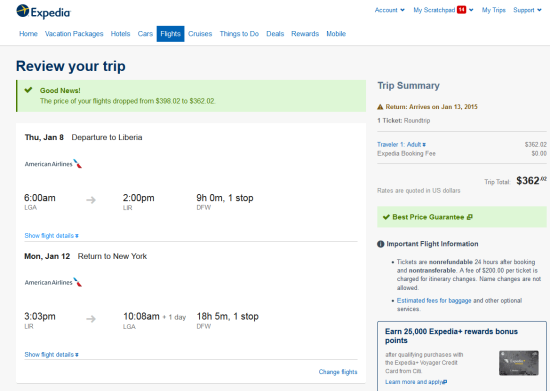Click the Important Flight Information info icon
This screenshot has height=391, width=550.
coord(381,244)
